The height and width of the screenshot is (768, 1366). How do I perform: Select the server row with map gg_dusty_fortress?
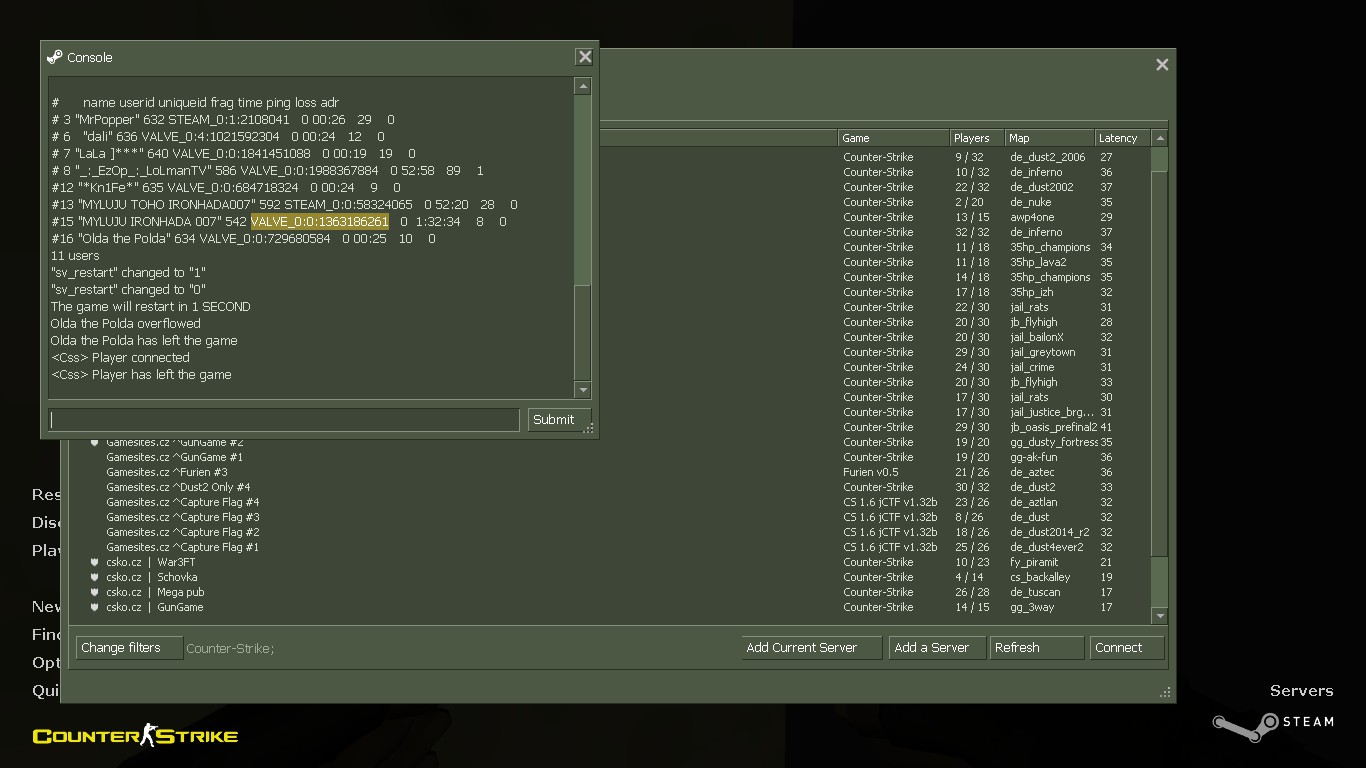609,442
